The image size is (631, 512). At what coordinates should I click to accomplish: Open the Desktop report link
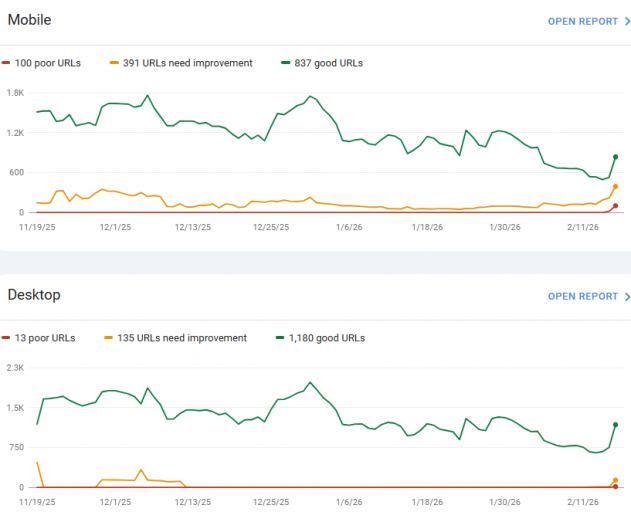583,297
